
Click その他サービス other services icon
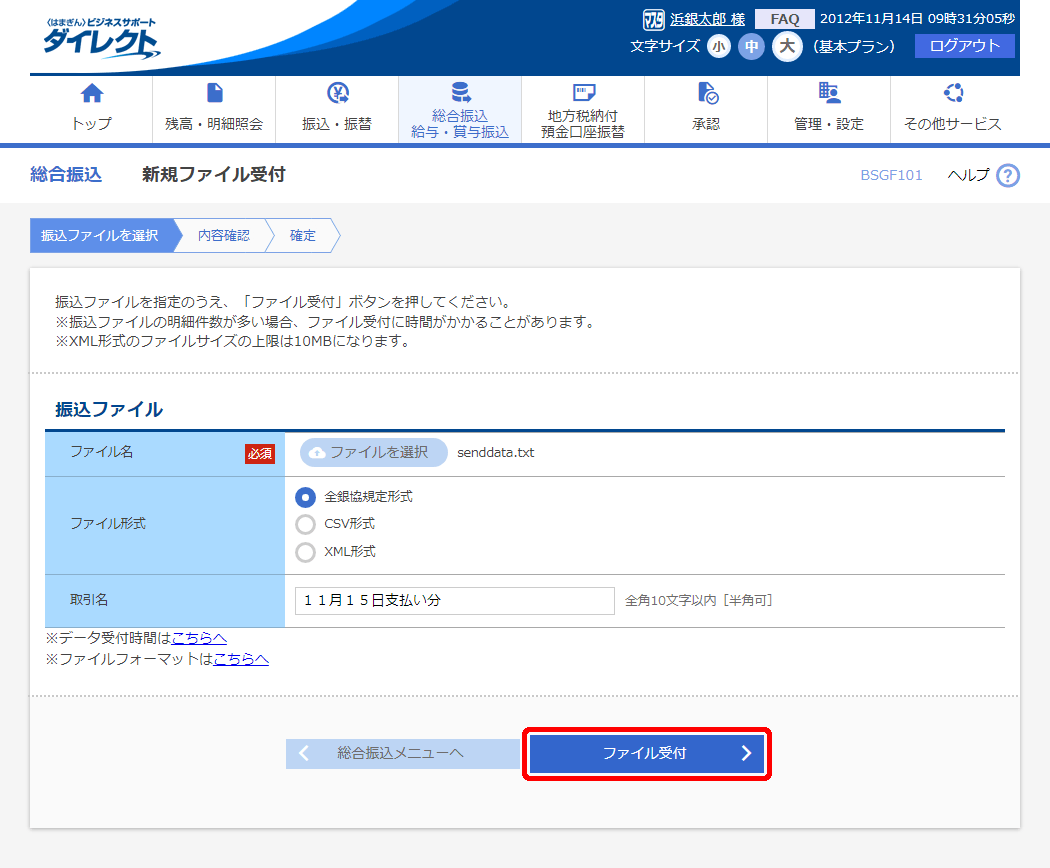[x=952, y=94]
